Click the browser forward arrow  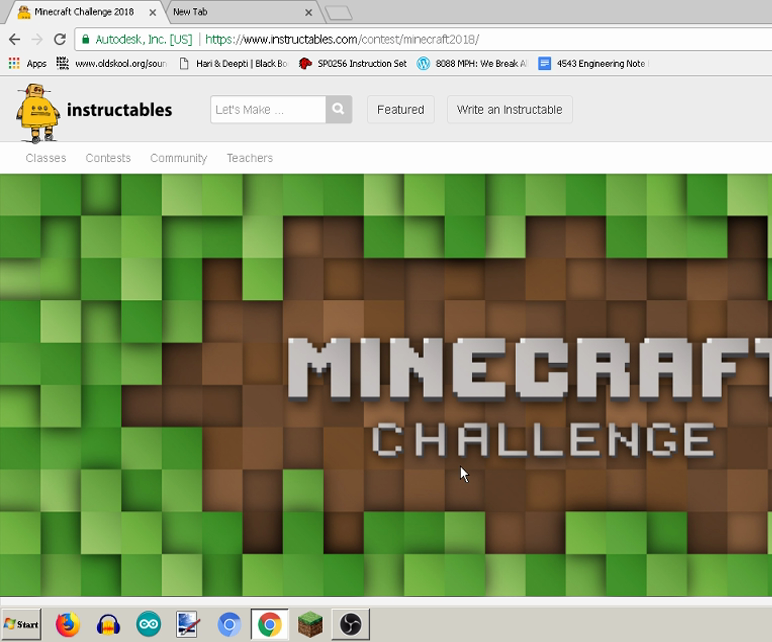point(37,39)
